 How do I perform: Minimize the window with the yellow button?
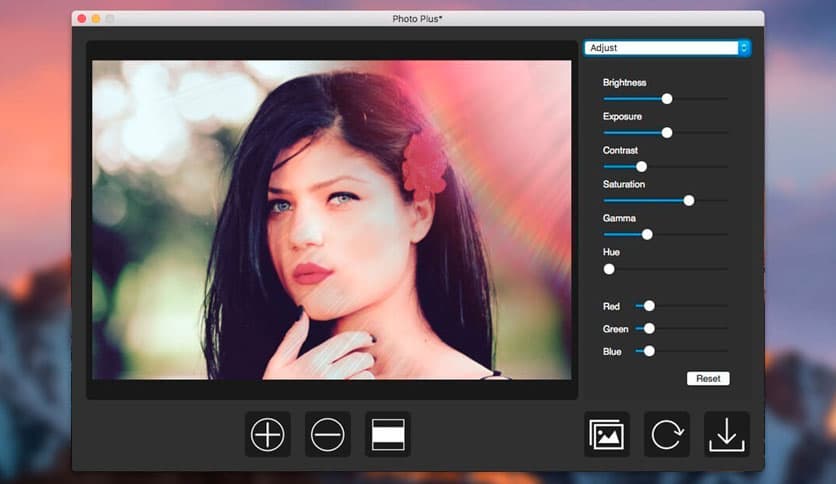96,19
